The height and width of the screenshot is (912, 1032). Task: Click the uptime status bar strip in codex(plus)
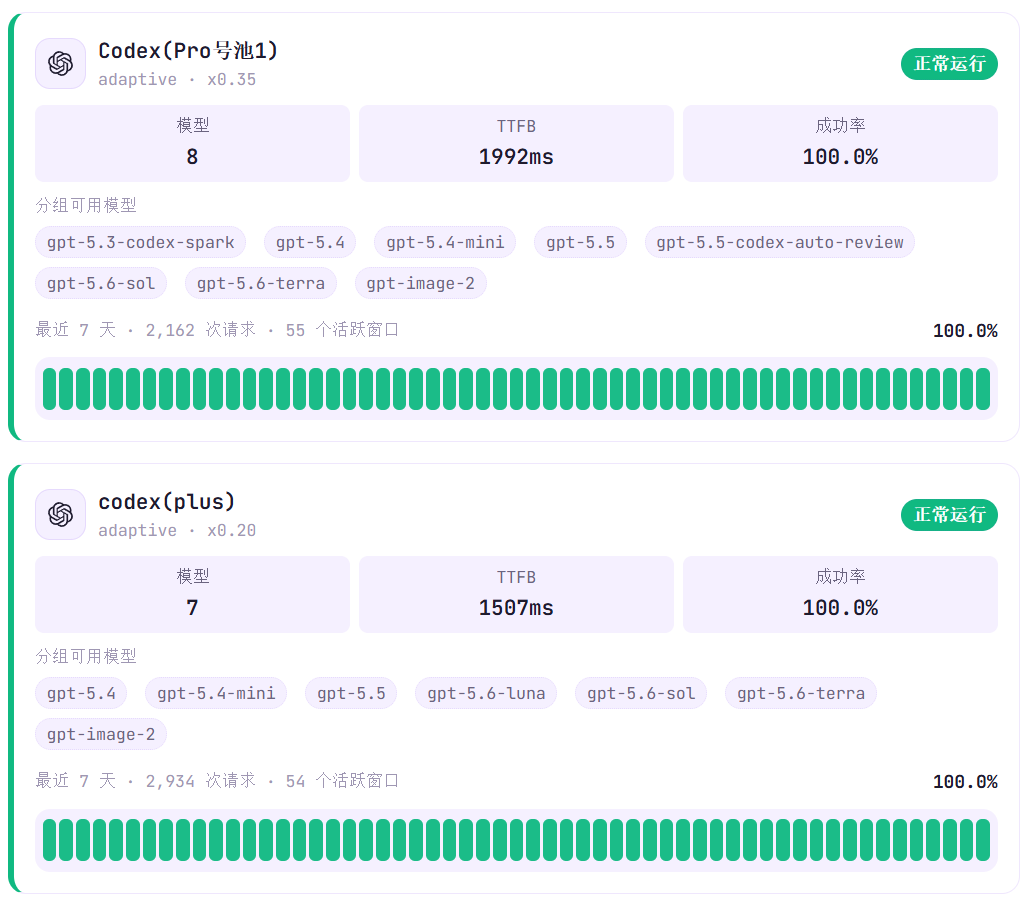tap(516, 840)
